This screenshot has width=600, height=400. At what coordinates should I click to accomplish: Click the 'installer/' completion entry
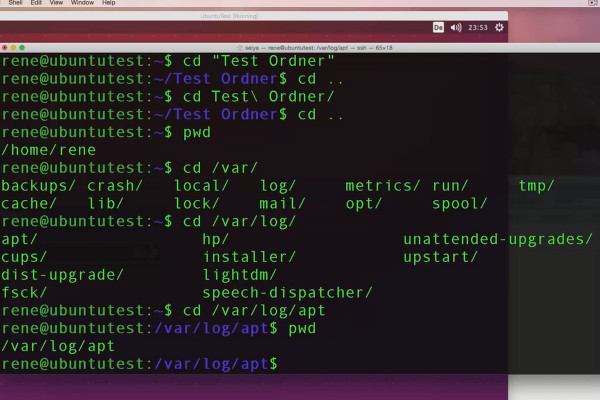[x=249, y=257]
